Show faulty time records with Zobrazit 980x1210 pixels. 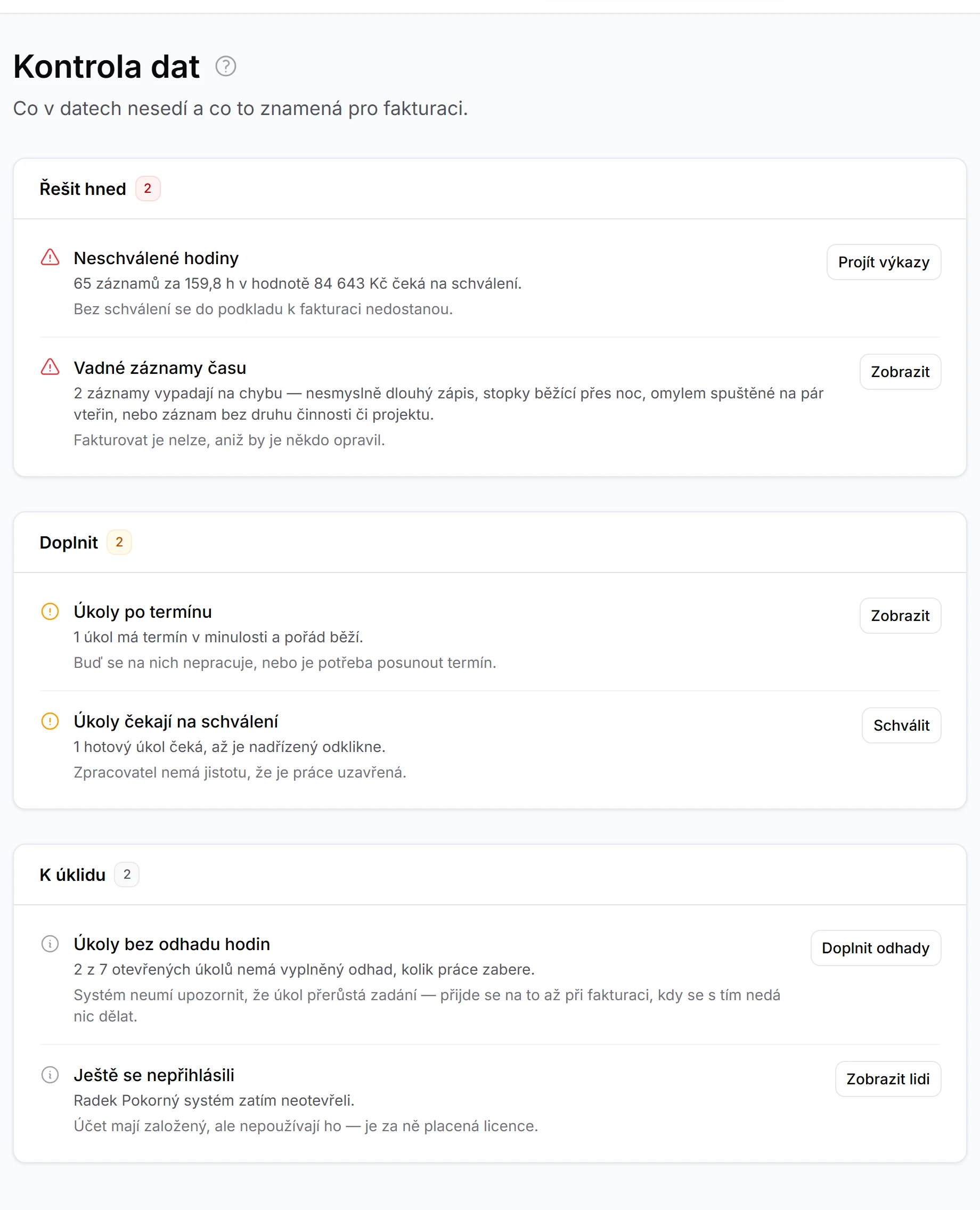point(900,371)
